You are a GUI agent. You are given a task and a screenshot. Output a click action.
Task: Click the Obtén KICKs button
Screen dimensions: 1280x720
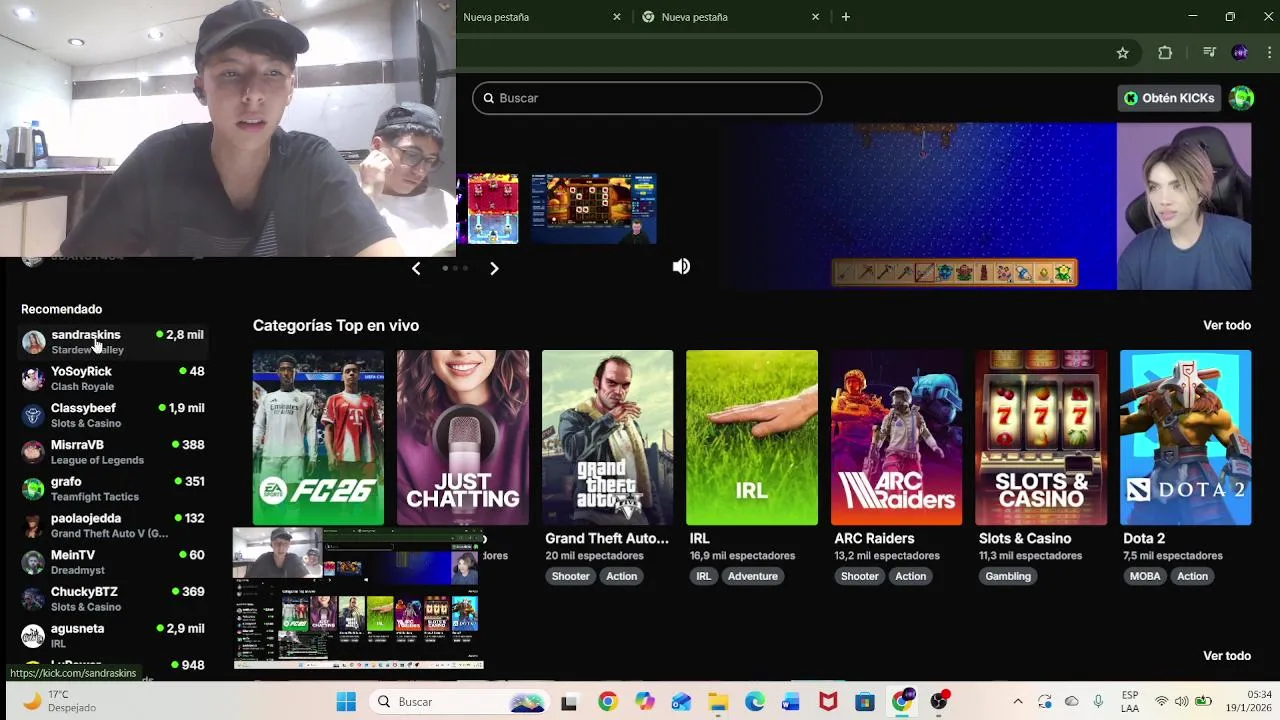pyautogui.click(x=1169, y=98)
